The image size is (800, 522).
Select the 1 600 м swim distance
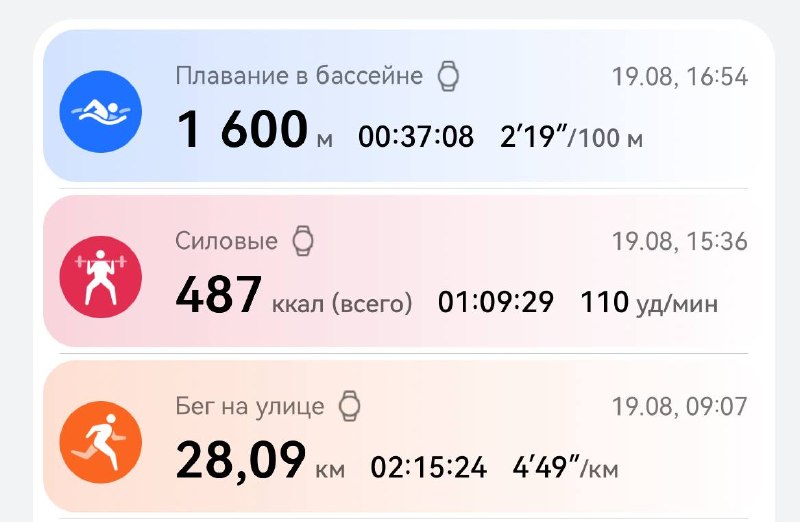[x=255, y=130]
